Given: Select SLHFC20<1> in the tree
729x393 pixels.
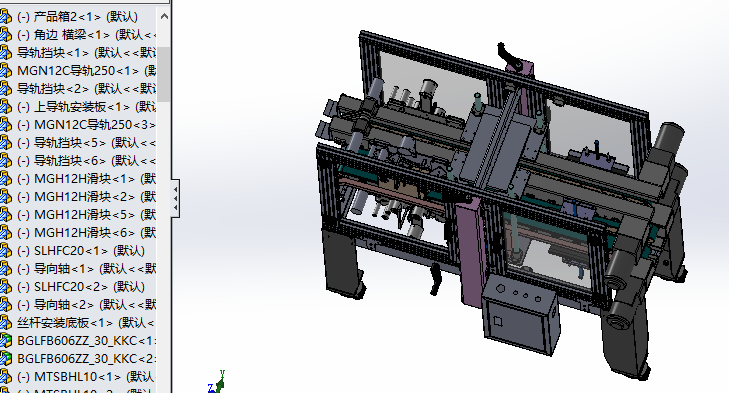Looking at the screenshot, I should point(81,251).
